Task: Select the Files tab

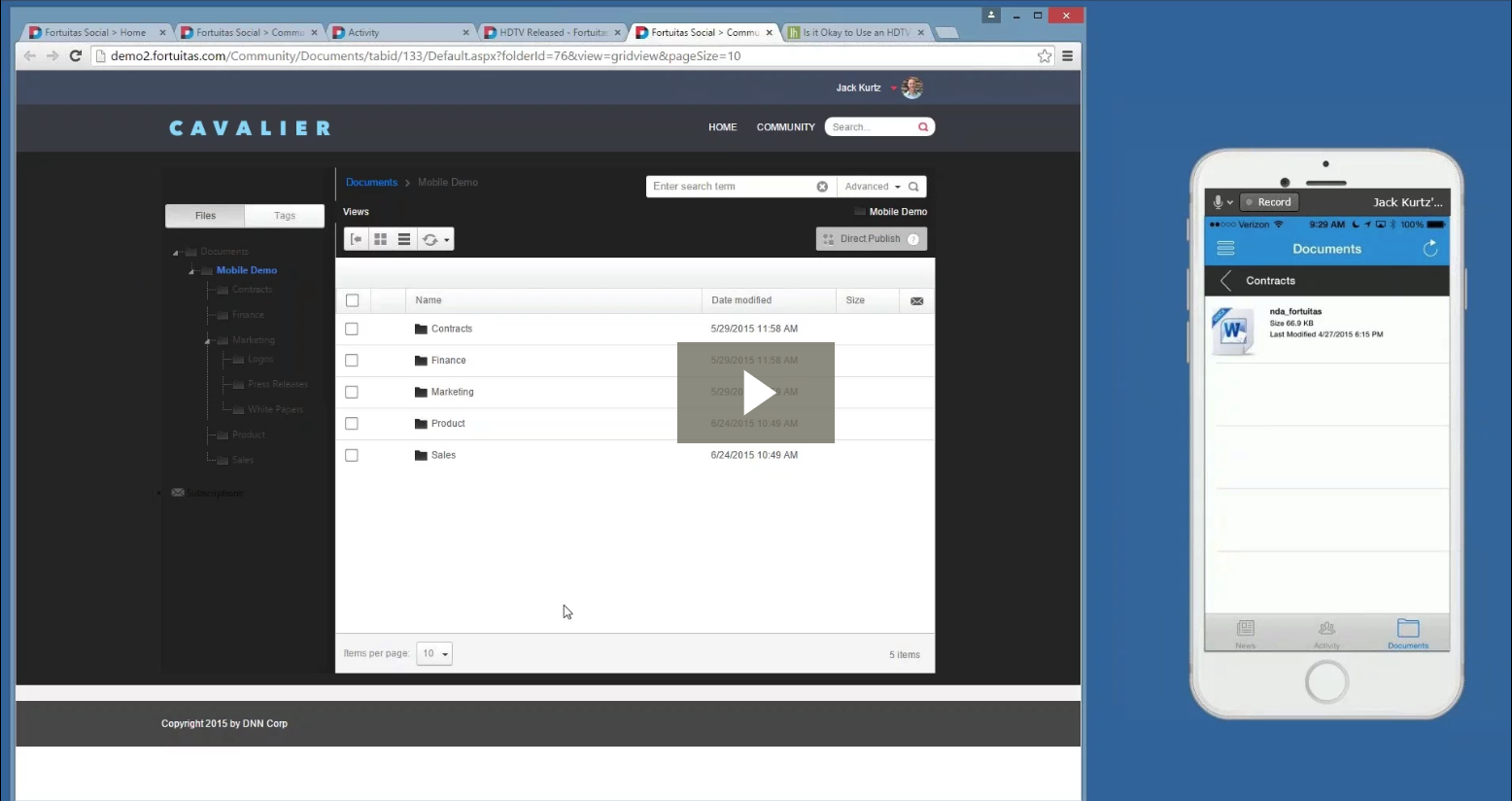Action: [x=205, y=216]
